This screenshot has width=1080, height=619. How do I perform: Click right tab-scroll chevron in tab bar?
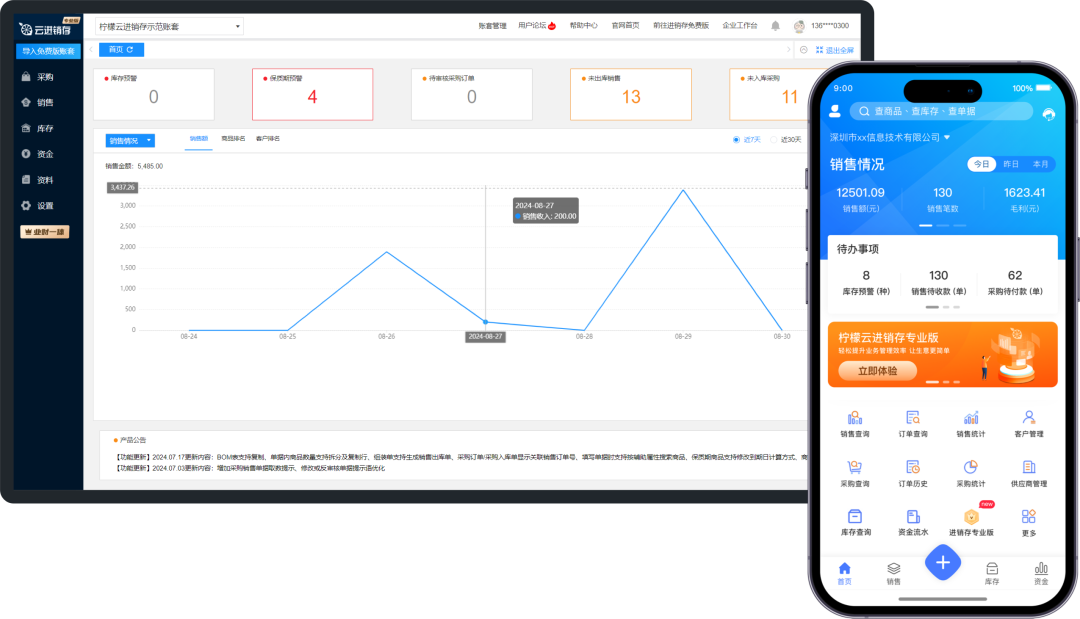789,50
